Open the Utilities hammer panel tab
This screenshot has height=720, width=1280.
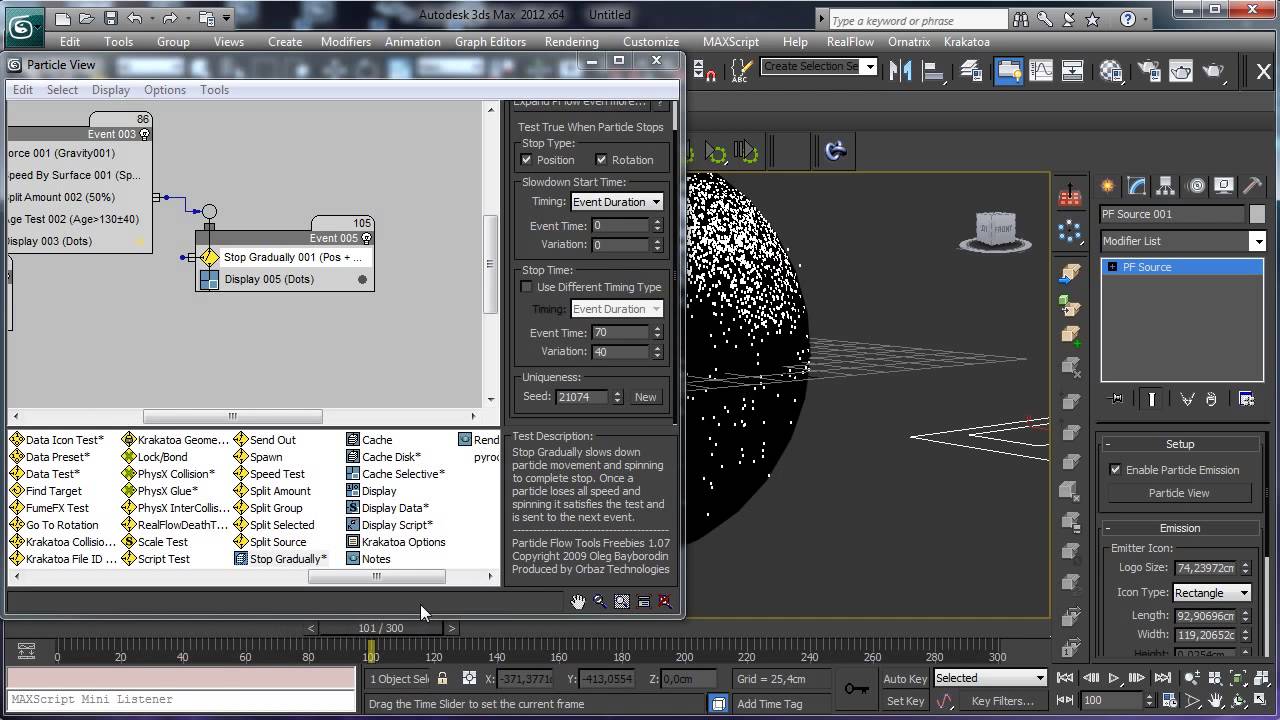[1252, 186]
